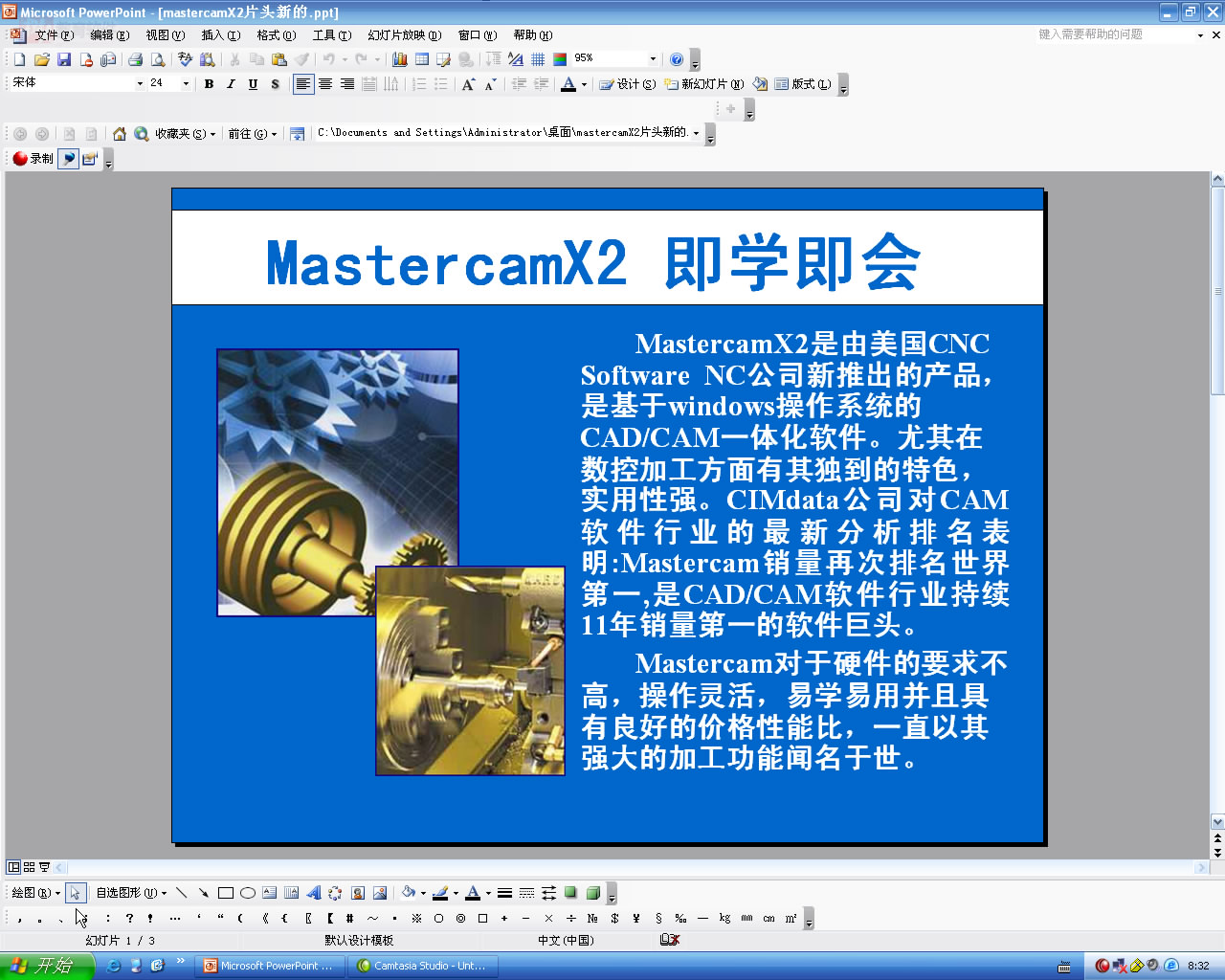Viewport: 1225px width, 980px height.
Task: Open the 自选图形 AutoShapes dropdown
Action: coord(131,893)
